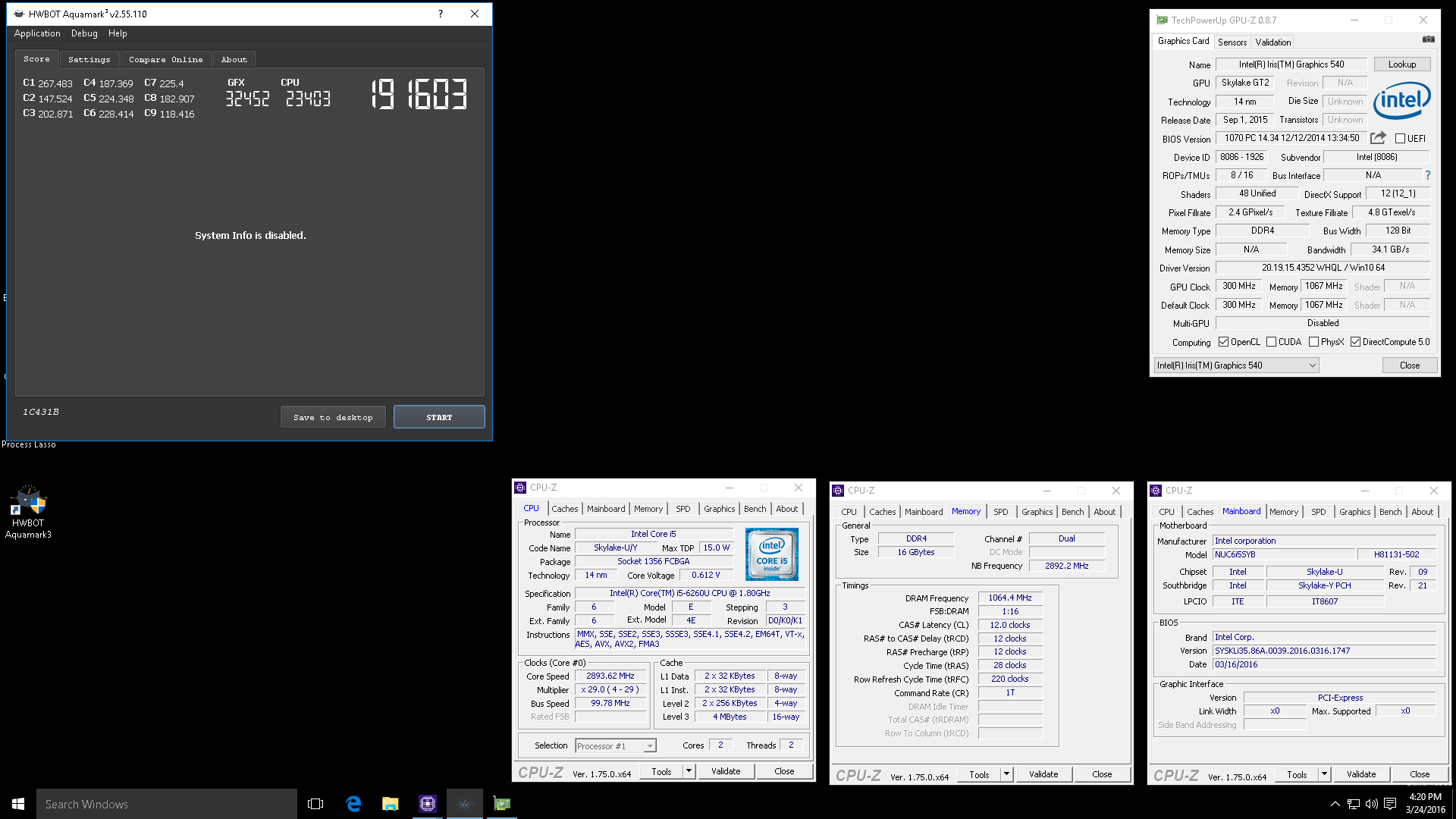This screenshot has width=1456, height=819.
Task: Open the Validation tab in GPU-Z
Action: pyautogui.click(x=1272, y=42)
